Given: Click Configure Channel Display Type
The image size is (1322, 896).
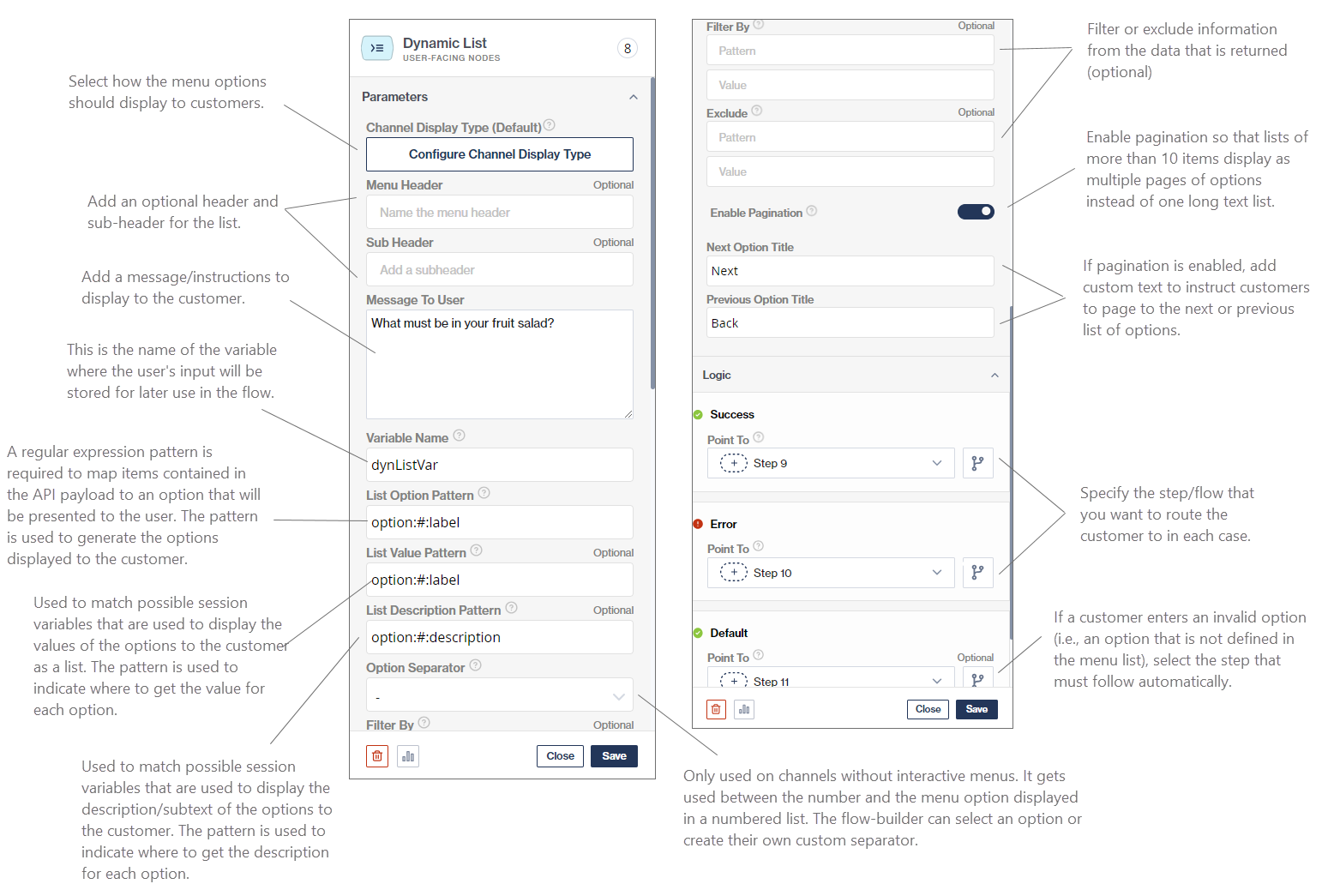Looking at the screenshot, I should pyautogui.click(x=500, y=154).
